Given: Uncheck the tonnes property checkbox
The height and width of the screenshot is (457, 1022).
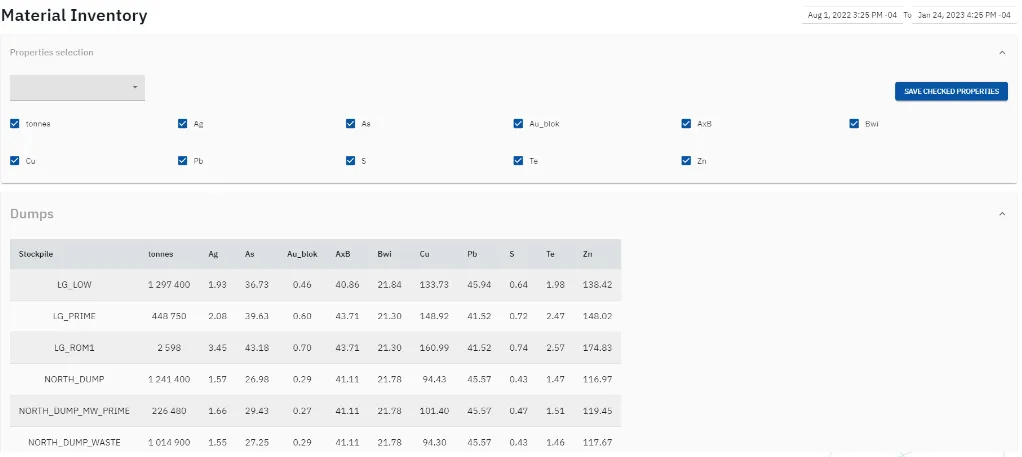Looking at the screenshot, I should (x=15, y=124).
